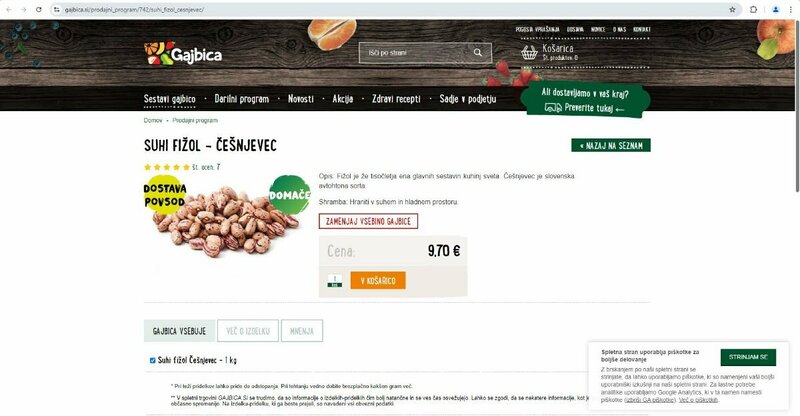This screenshot has width=800, height=416.
Task: Uncheck Suhi fižol Češnjevec 1 kg checkbox
Action: coord(152,360)
